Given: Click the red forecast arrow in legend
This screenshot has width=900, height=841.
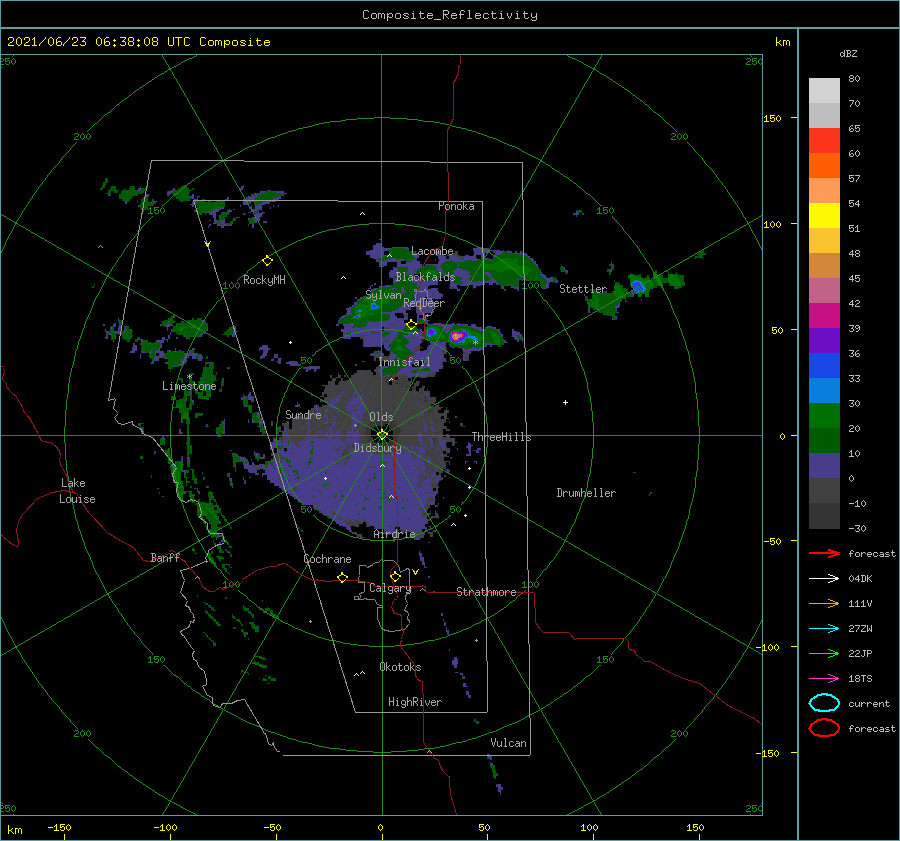Looking at the screenshot, I should point(824,553).
